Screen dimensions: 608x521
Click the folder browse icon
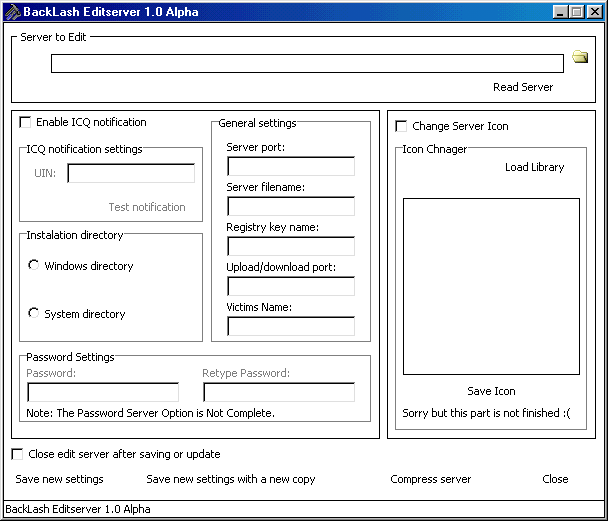click(x=580, y=58)
